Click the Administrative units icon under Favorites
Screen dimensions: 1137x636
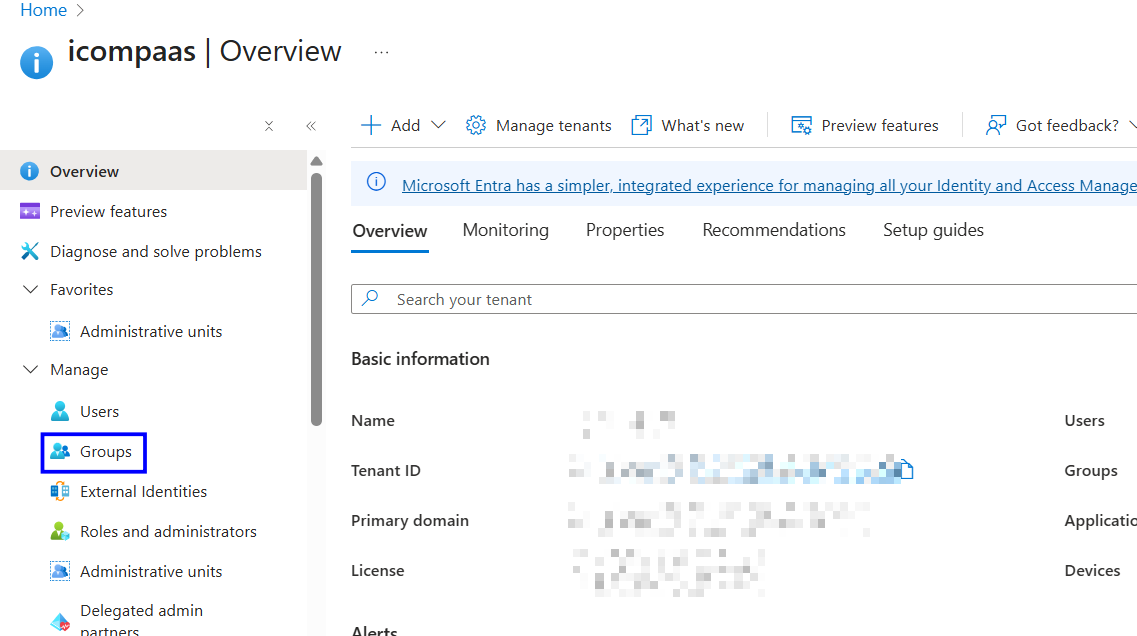(x=59, y=331)
